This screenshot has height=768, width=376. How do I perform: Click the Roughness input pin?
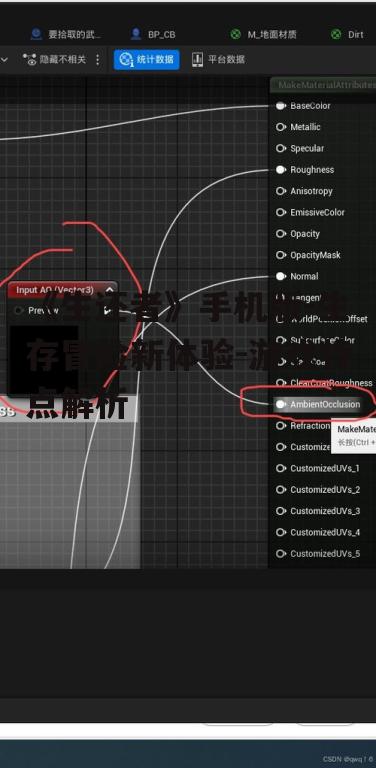(x=281, y=169)
